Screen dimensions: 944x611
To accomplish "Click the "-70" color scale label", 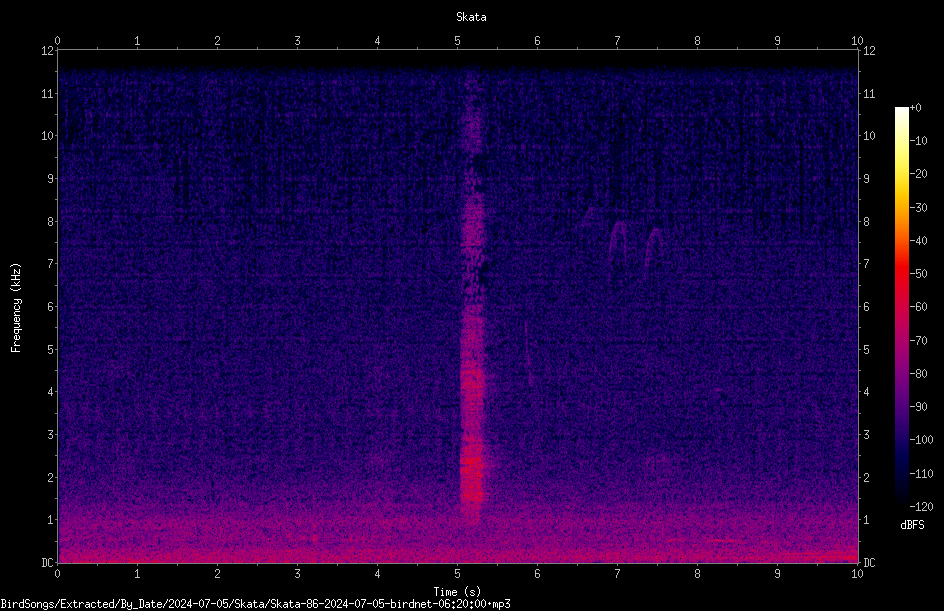I will pyautogui.click(x=918, y=341).
